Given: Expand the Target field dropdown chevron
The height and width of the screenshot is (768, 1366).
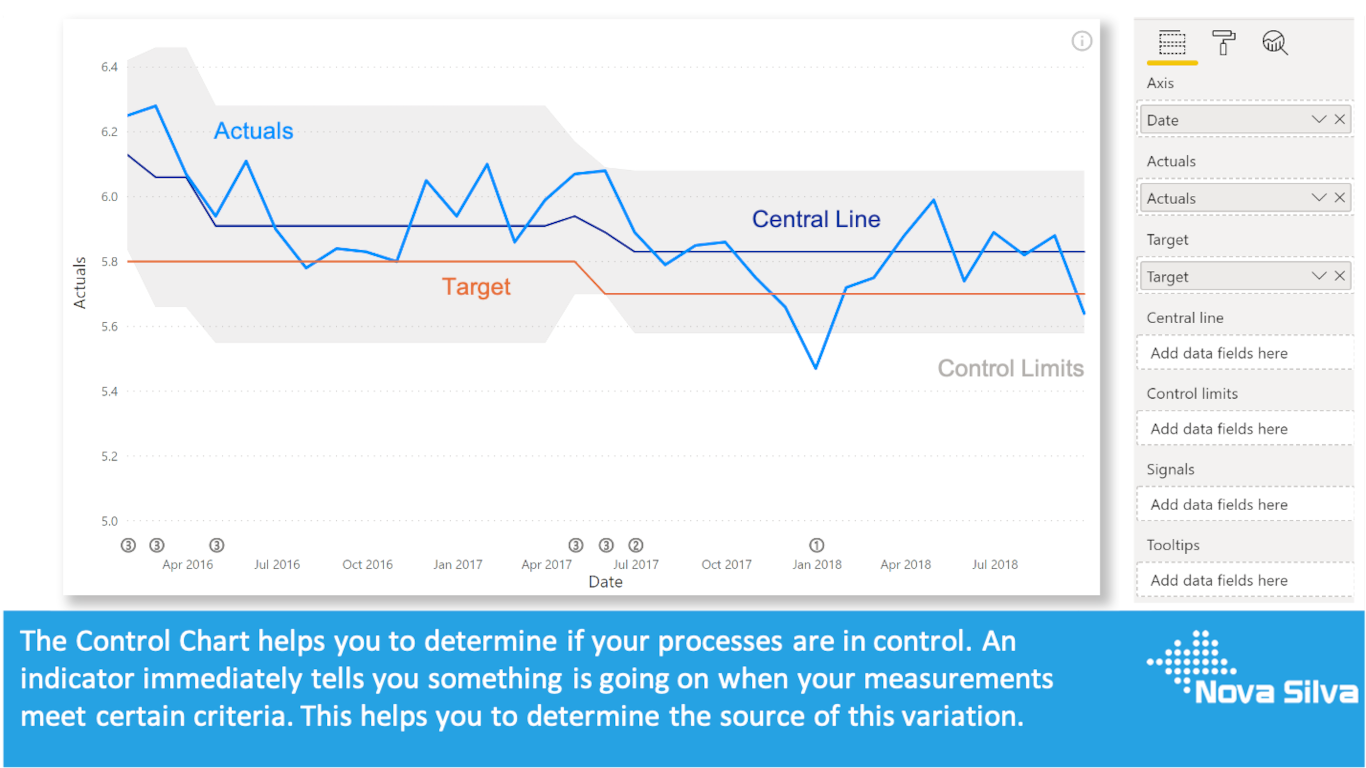Looking at the screenshot, I should (1319, 276).
